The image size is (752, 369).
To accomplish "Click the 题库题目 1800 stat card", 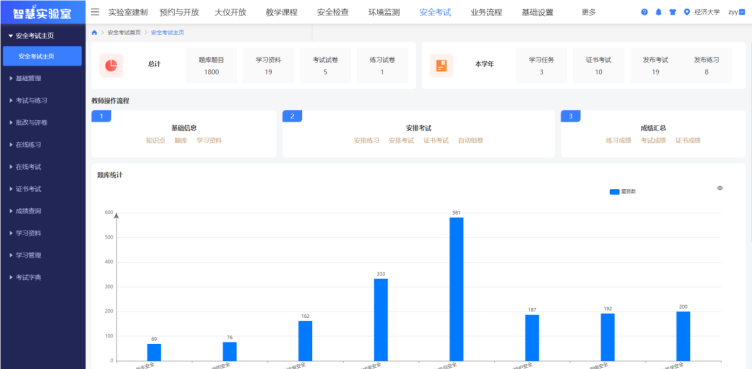I will click(212, 66).
